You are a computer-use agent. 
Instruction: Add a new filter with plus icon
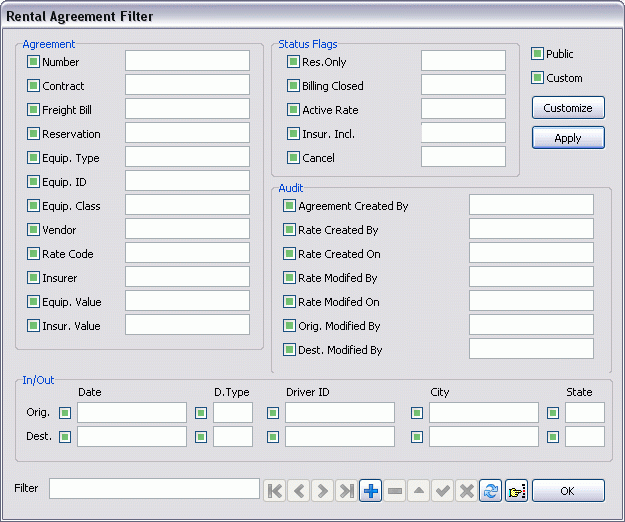370,491
